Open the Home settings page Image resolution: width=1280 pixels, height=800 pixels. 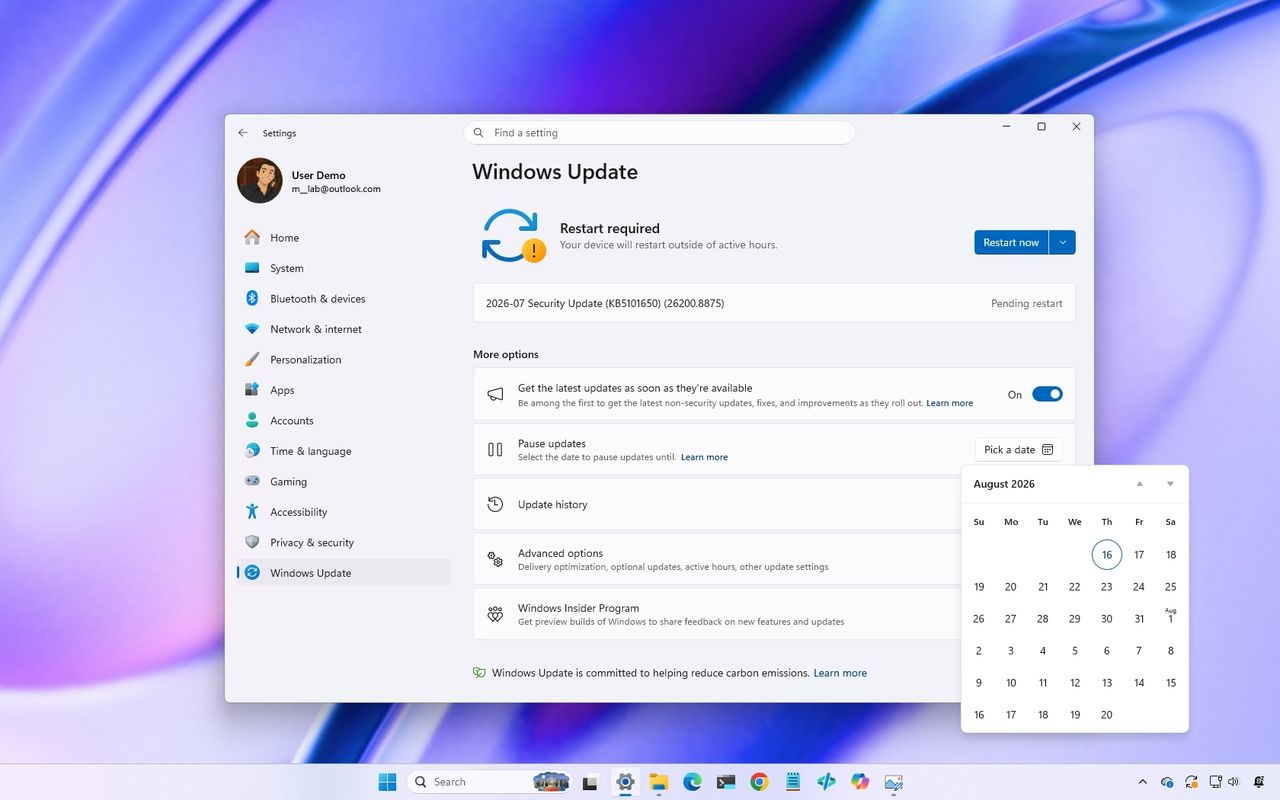(x=343, y=238)
